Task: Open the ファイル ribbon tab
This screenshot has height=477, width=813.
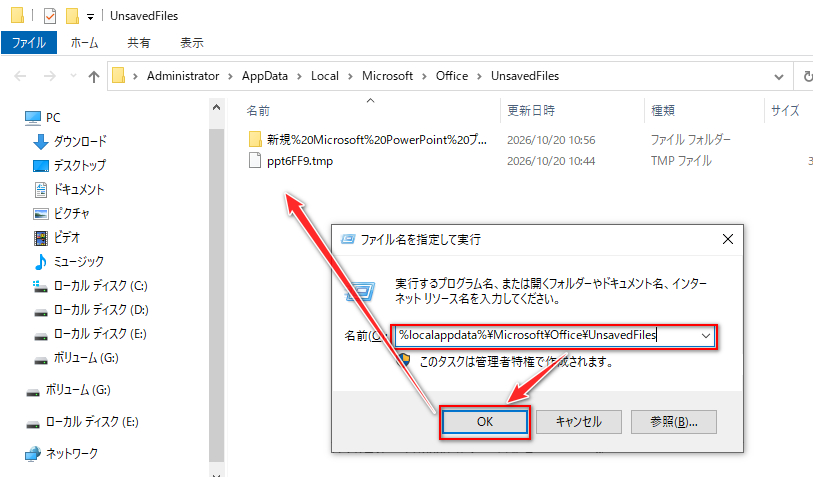Action: tap(29, 43)
